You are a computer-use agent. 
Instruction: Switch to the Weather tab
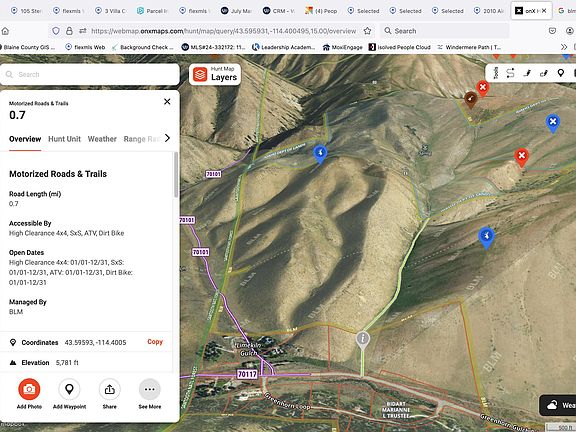[x=102, y=139]
